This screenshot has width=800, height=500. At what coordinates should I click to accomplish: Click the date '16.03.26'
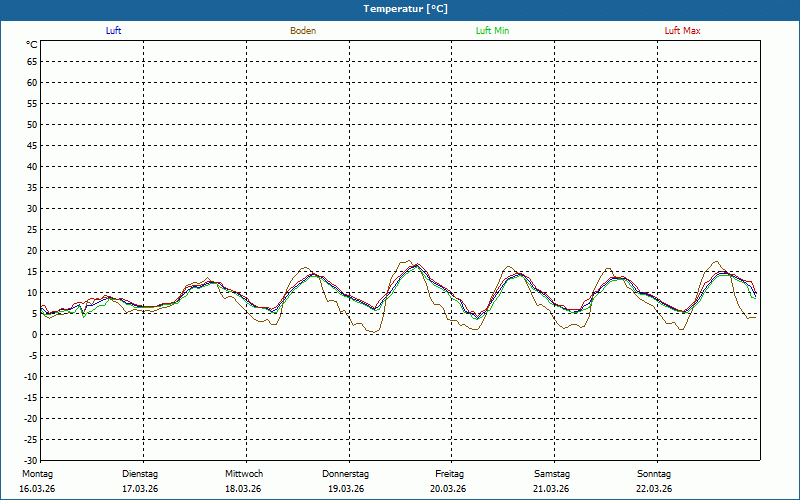37,489
